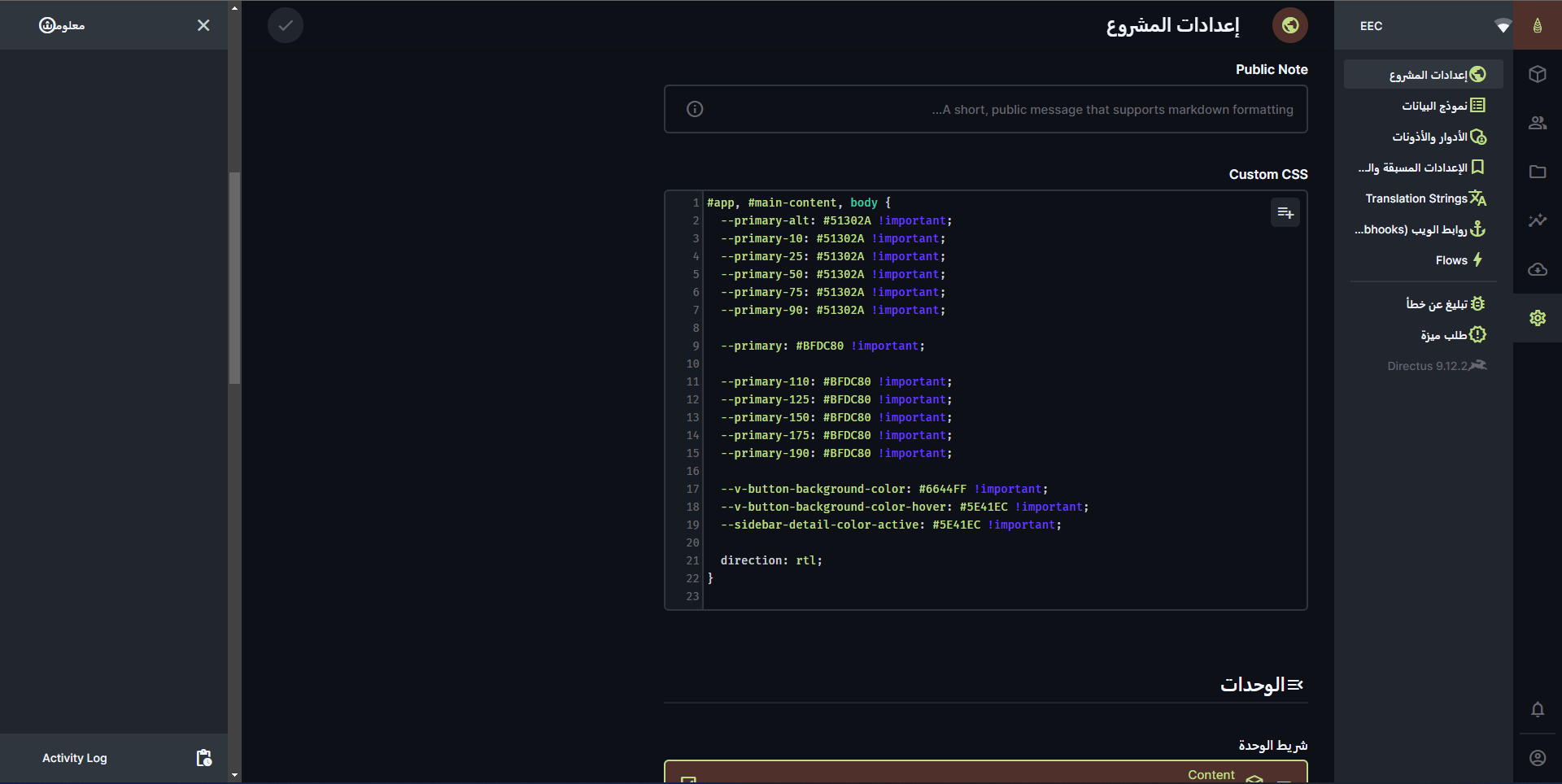The image size is (1562, 784).
Task: Open the Insights chart module icon
Action: click(x=1538, y=220)
